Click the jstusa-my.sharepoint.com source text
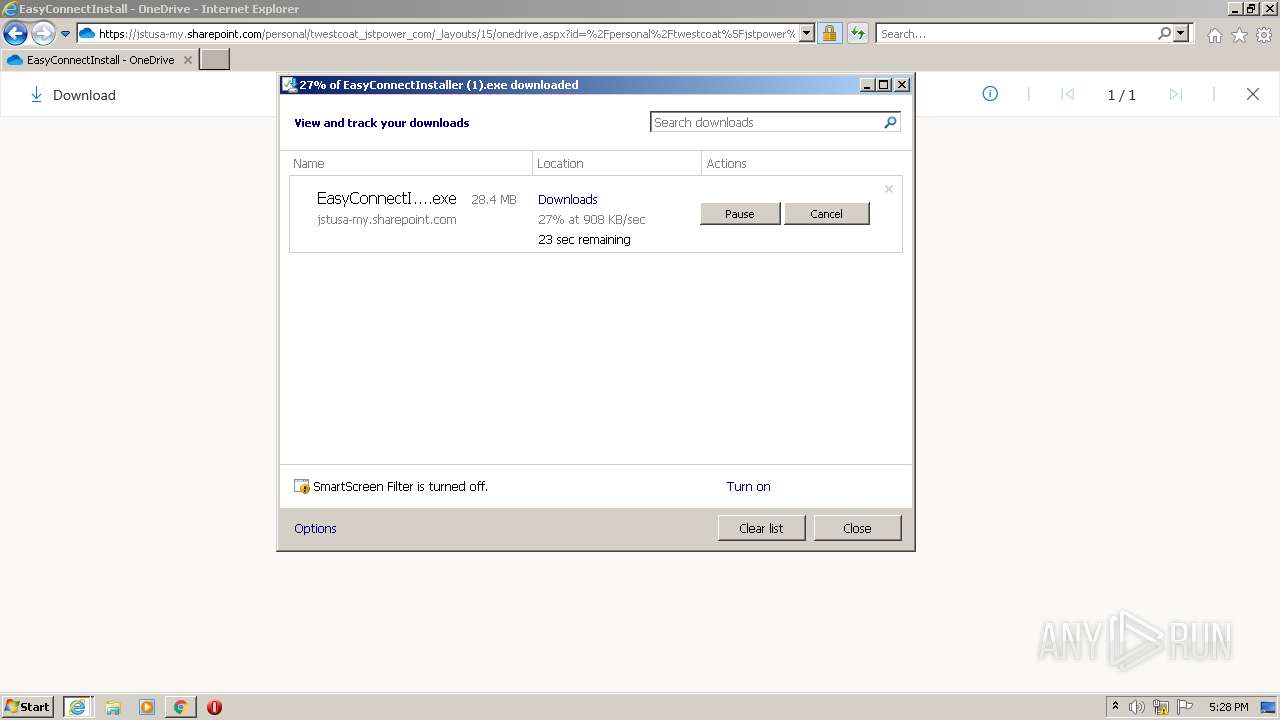The width and height of the screenshot is (1280, 720). coord(387,220)
